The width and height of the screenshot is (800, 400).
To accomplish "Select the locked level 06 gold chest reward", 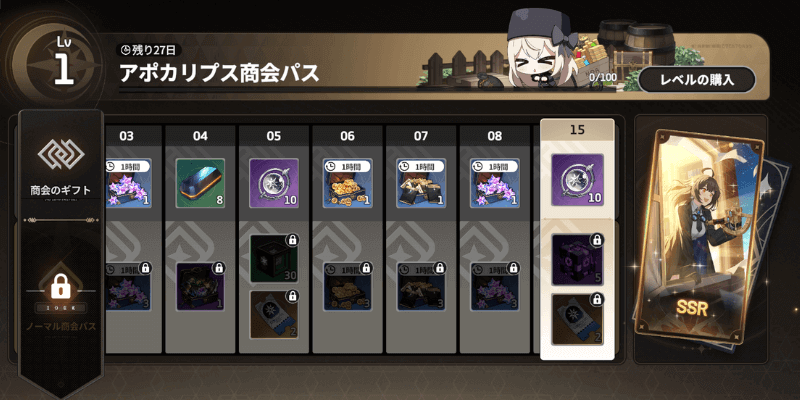I will pyautogui.click(x=347, y=287).
